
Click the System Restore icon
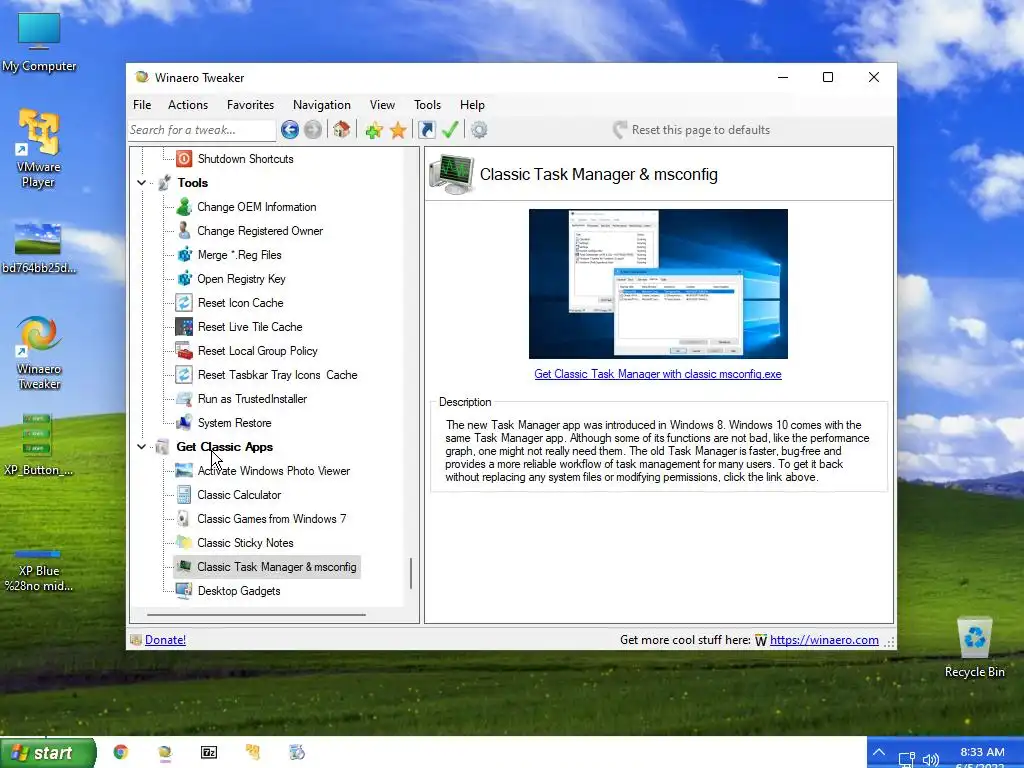pyautogui.click(x=184, y=423)
